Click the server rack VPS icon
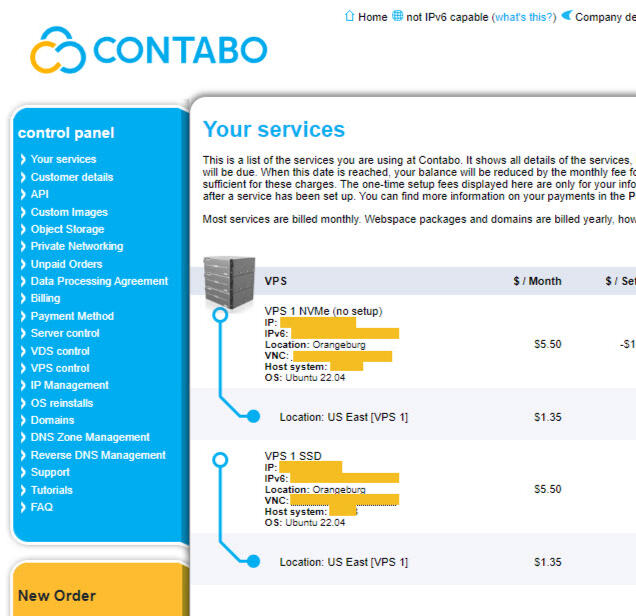636x616 pixels. (x=229, y=283)
